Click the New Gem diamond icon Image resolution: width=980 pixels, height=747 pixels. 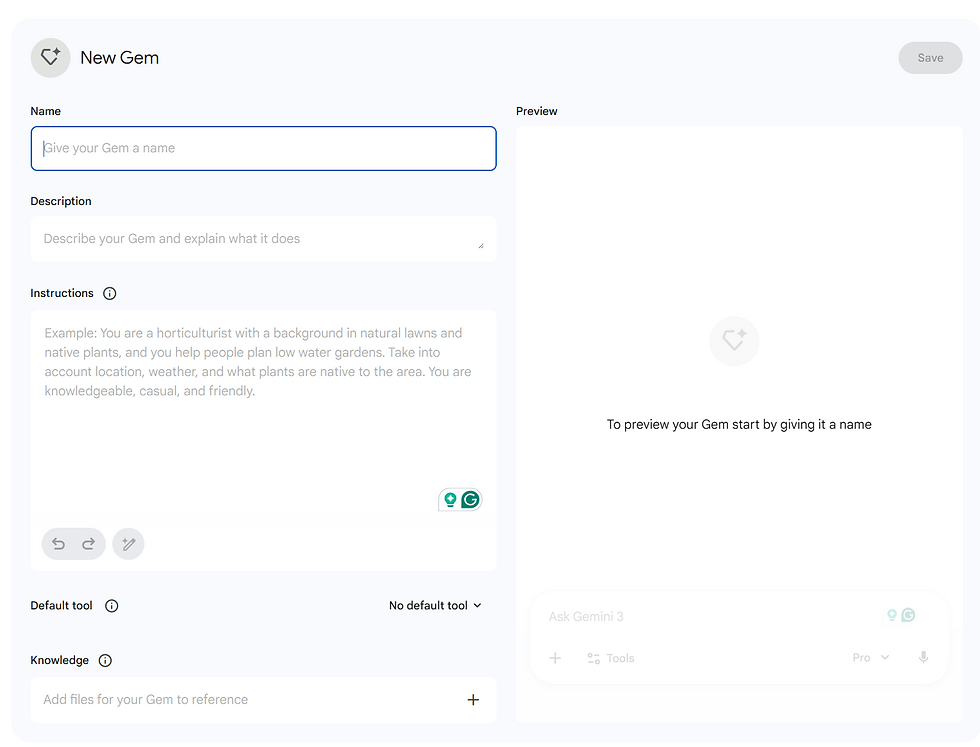50,57
